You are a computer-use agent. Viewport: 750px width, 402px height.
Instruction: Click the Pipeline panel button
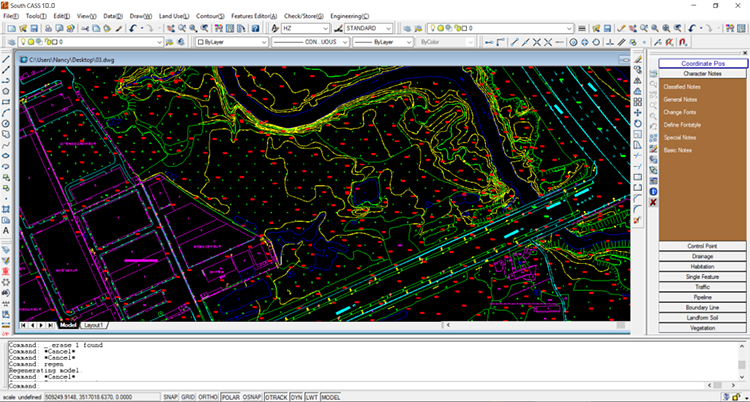(x=702, y=297)
